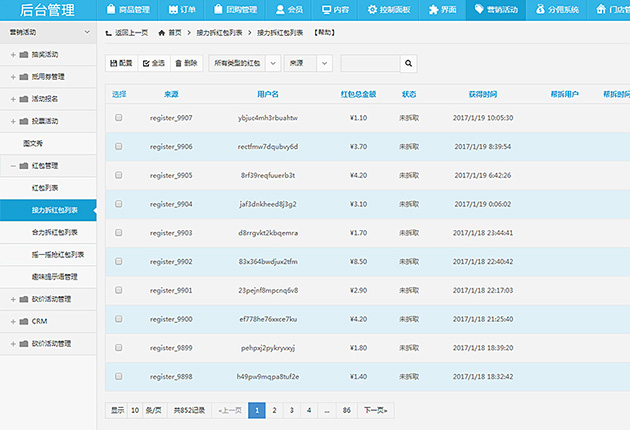
Task: Click username ybjuc4mh3rbuahtw cell
Action: (268, 118)
